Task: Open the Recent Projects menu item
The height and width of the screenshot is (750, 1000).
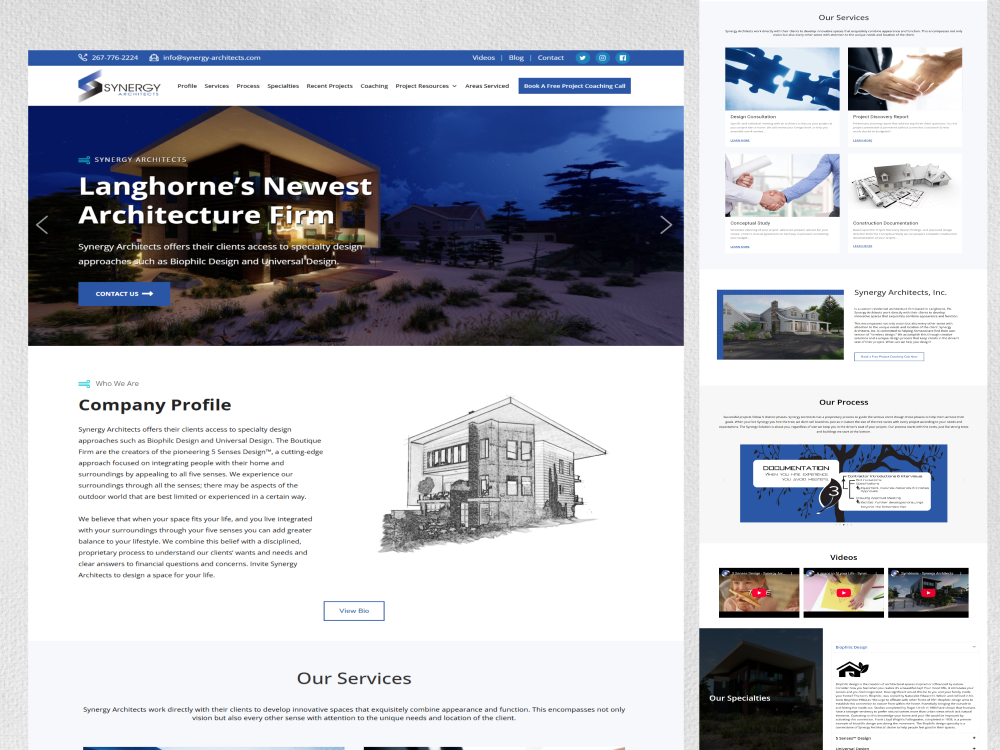Action: pos(329,86)
